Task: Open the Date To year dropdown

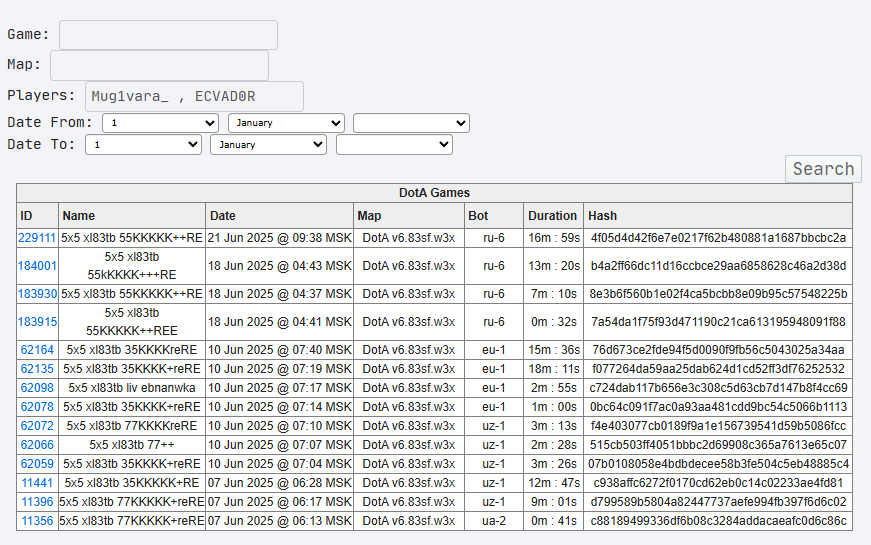Action: point(394,144)
